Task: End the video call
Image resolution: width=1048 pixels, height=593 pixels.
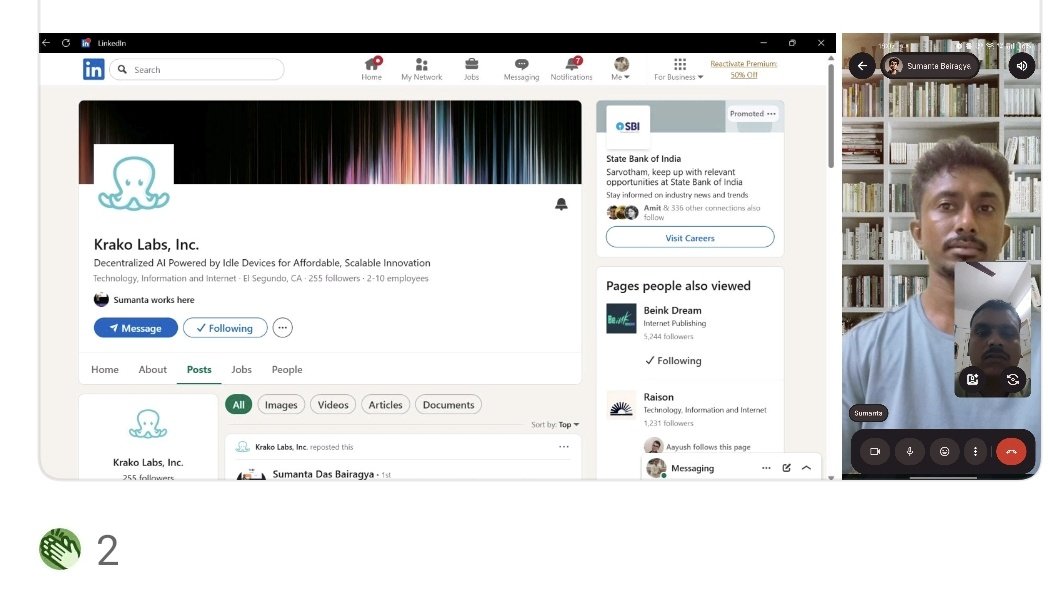Action: [x=1011, y=452]
